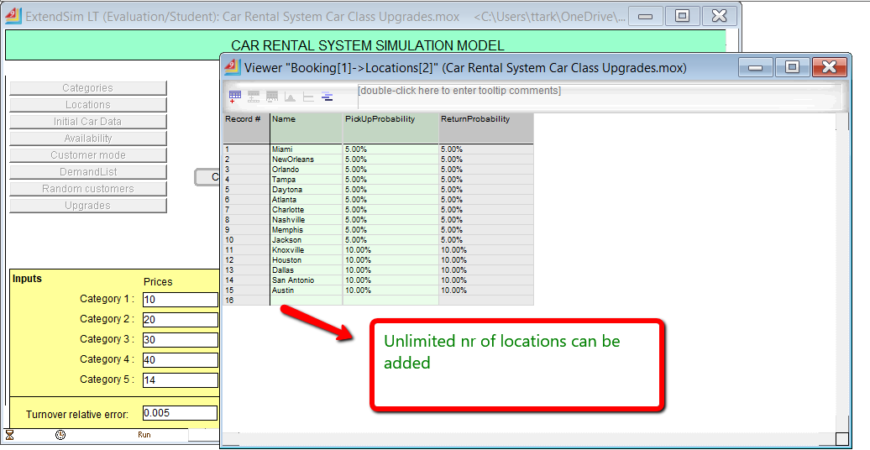Open the DemandList button
This screenshot has width=870, height=450.
88,172
